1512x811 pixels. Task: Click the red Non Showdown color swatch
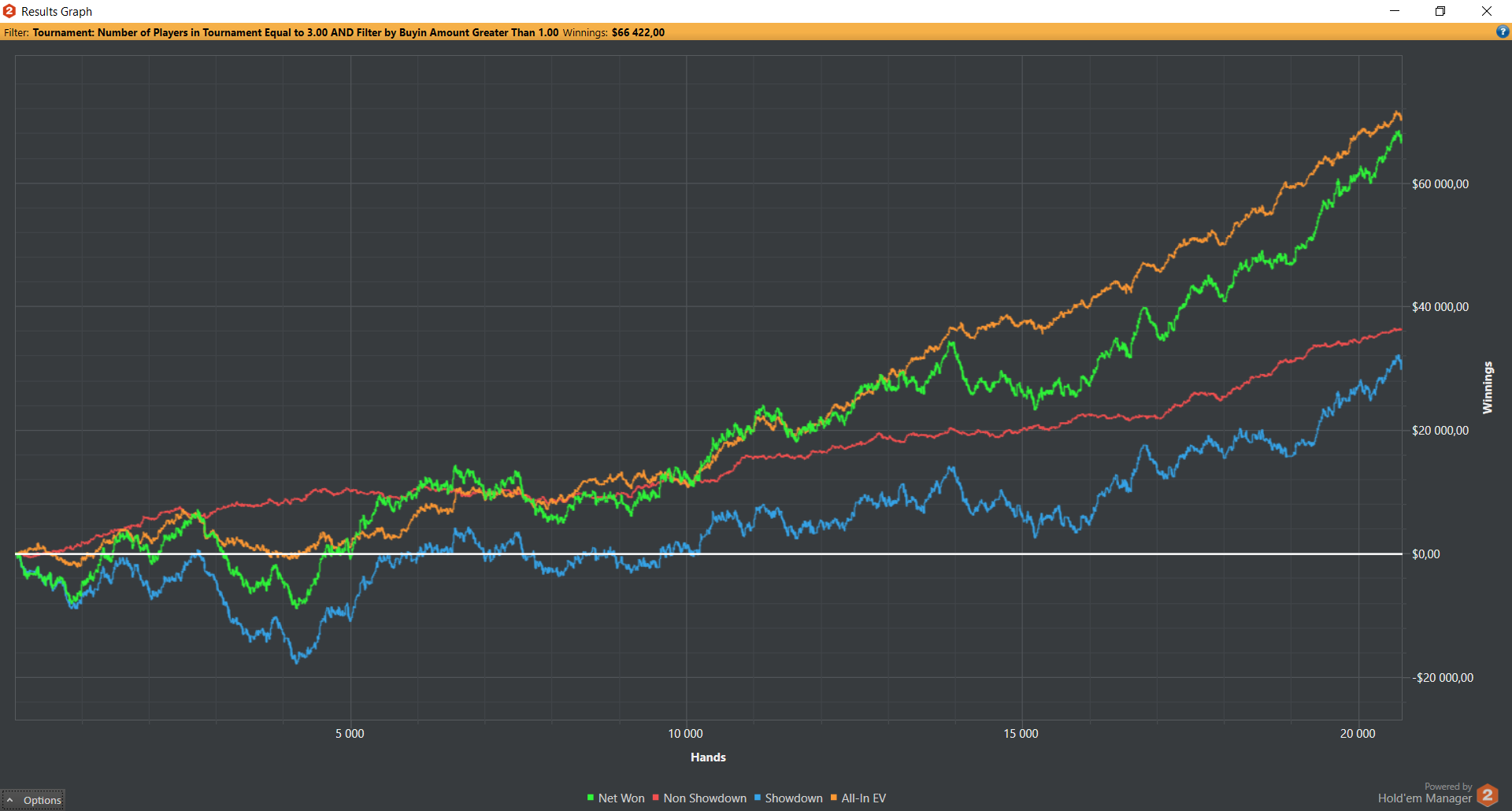pyautogui.click(x=655, y=798)
